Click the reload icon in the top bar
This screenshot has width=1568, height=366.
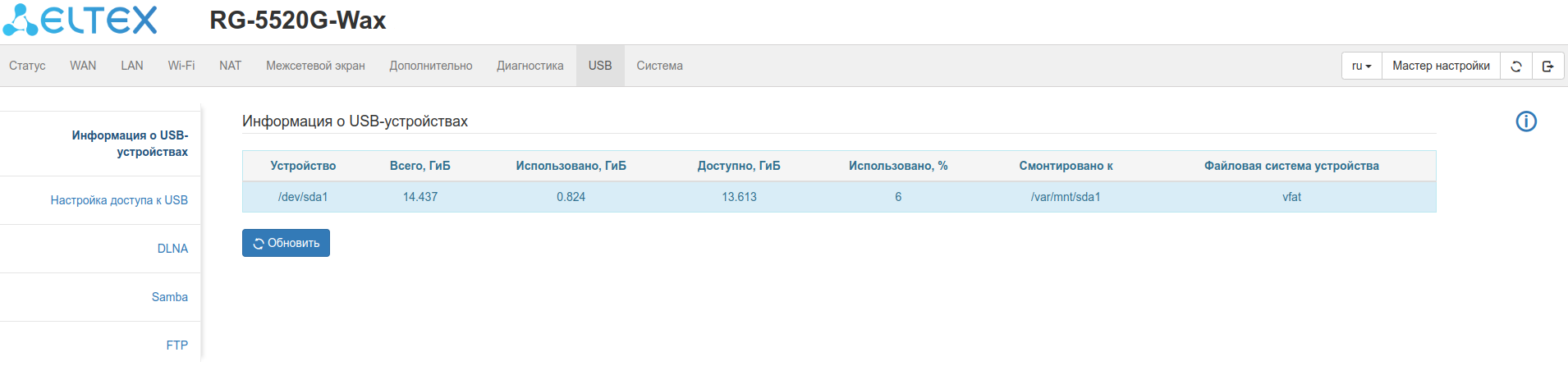[x=1516, y=66]
